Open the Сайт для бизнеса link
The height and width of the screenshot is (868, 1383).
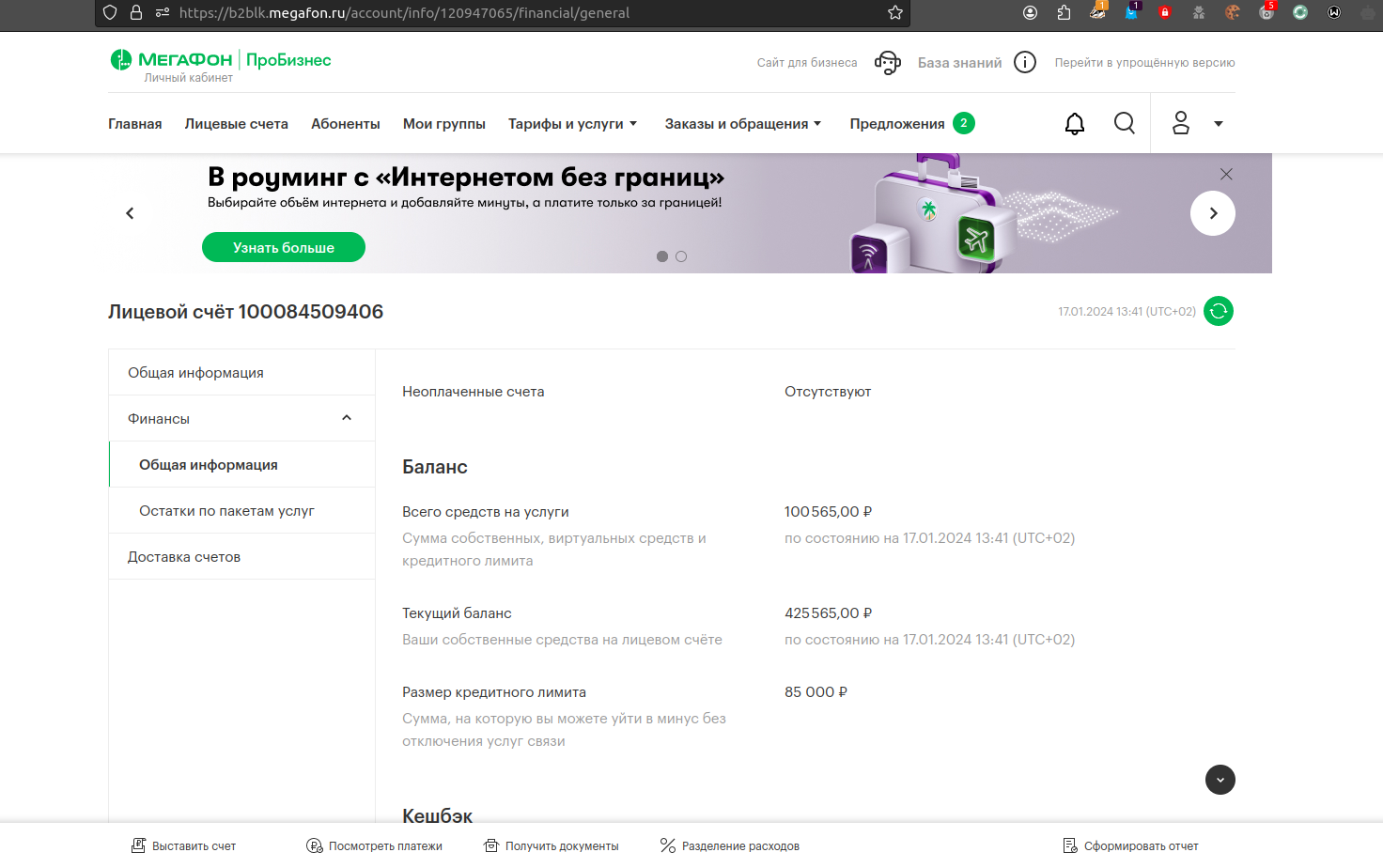tap(807, 63)
